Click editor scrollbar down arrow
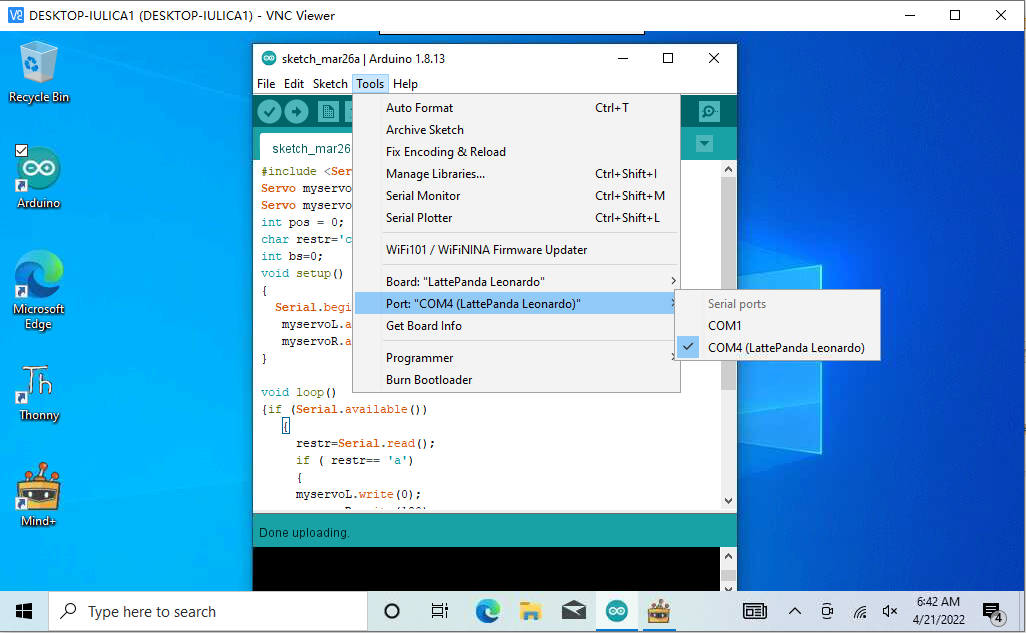Image resolution: width=1026 pixels, height=633 pixels. coord(728,501)
